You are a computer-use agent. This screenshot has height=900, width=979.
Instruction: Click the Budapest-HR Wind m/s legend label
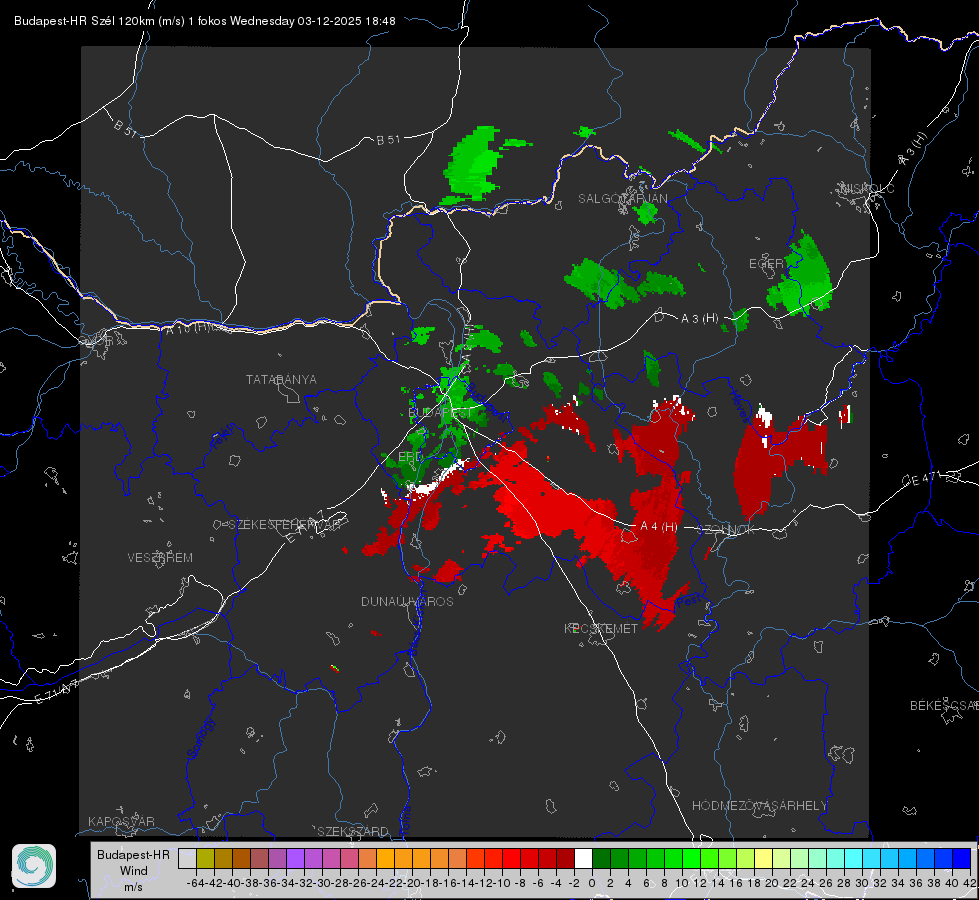point(133,870)
